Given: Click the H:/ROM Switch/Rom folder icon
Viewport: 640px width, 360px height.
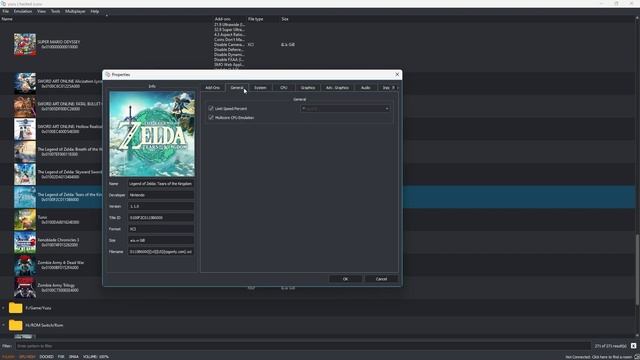Looking at the screenshot, I should click(x=16, y=325).
